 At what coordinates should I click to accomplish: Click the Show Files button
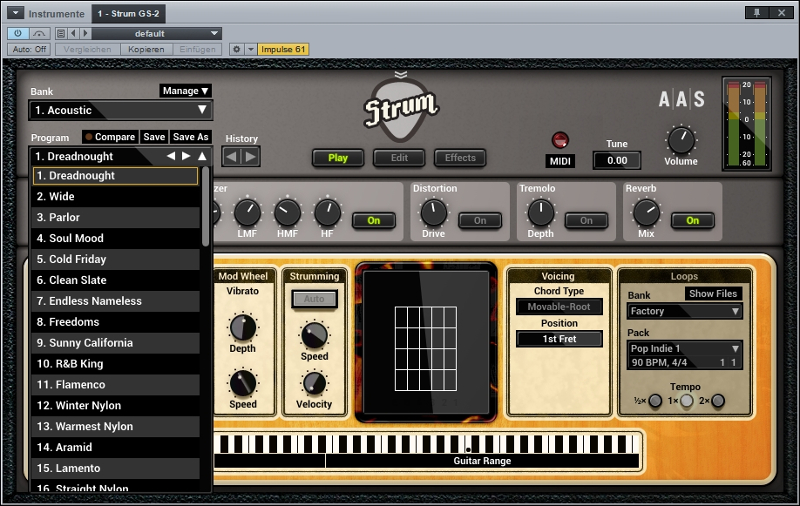coord(713,294)
